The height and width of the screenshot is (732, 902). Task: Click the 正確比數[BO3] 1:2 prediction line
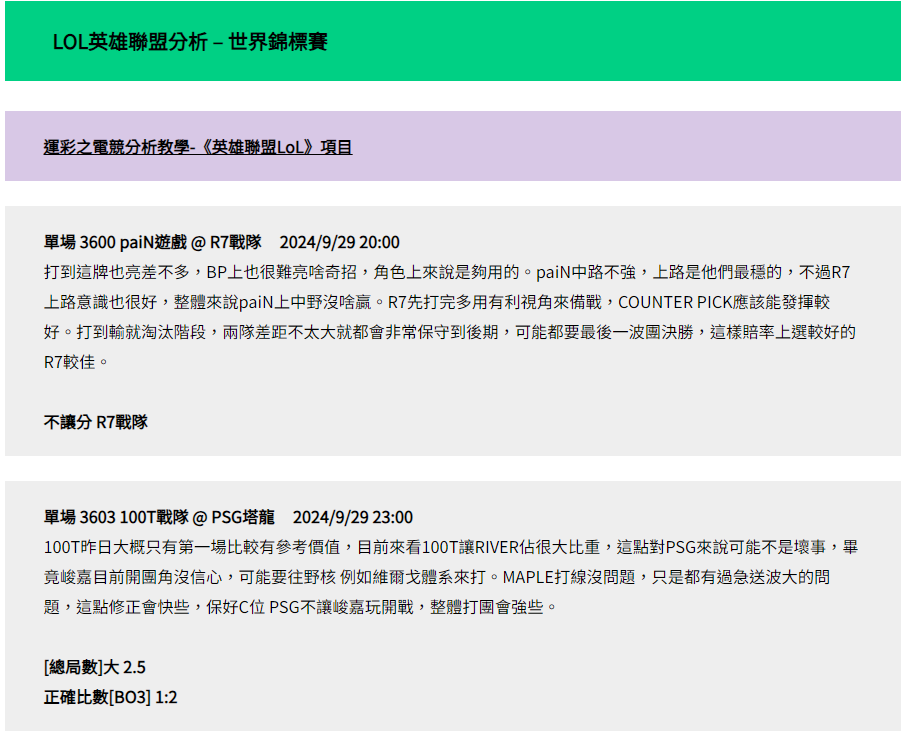[111, 697]
